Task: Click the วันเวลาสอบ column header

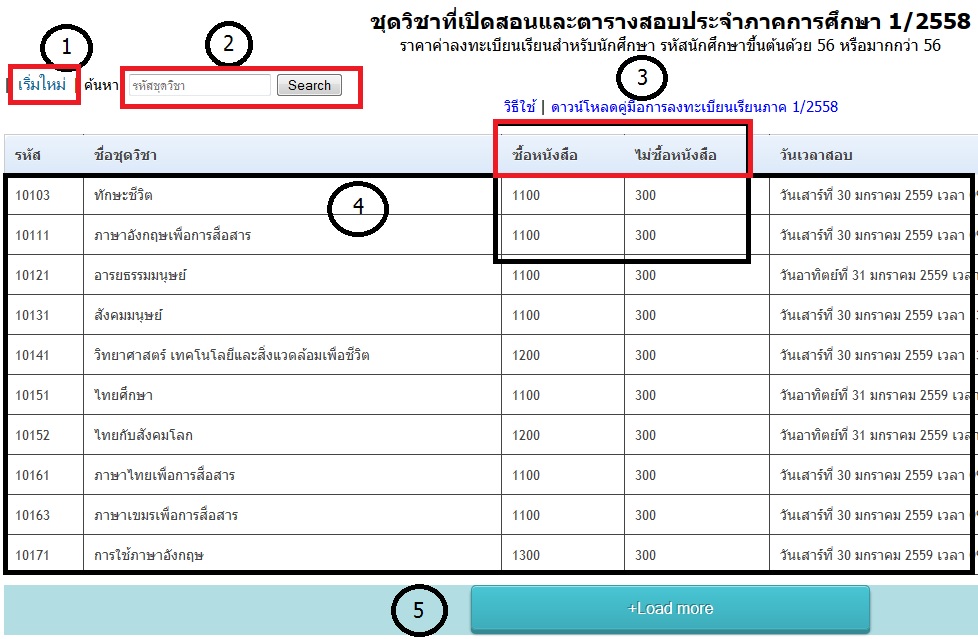Action: (x=816, y=155)
